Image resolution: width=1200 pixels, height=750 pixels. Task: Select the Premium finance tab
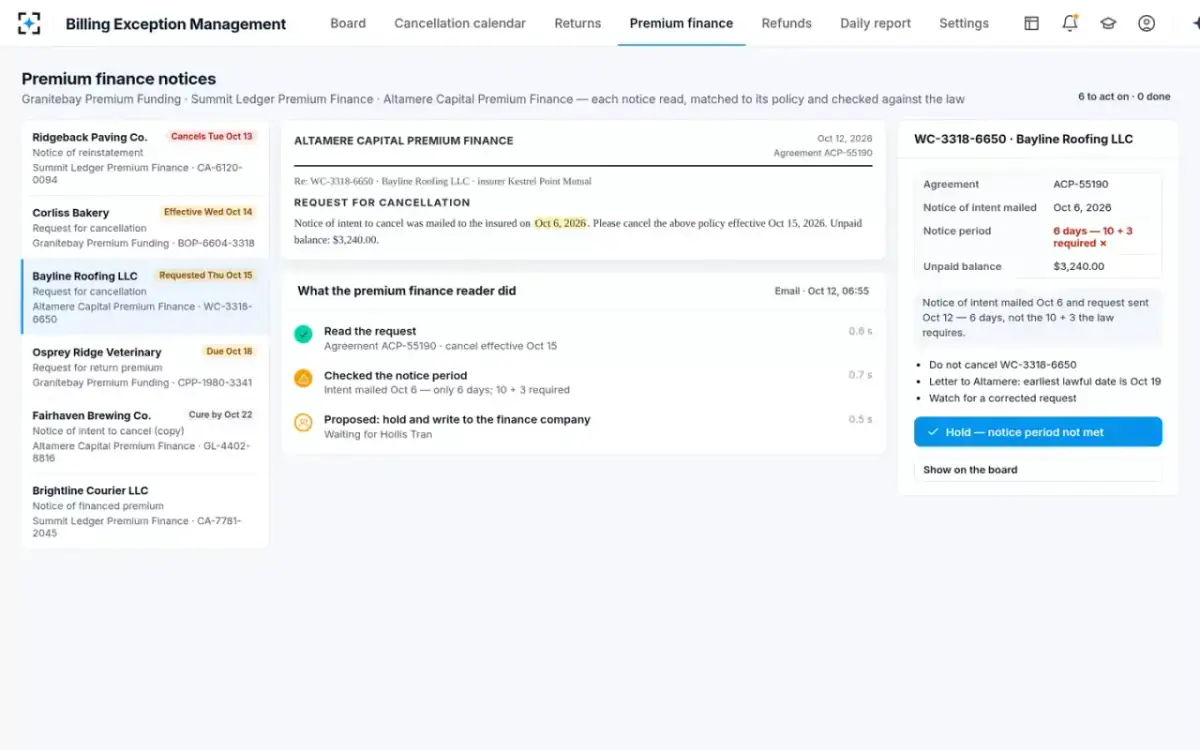pos(681,23)
